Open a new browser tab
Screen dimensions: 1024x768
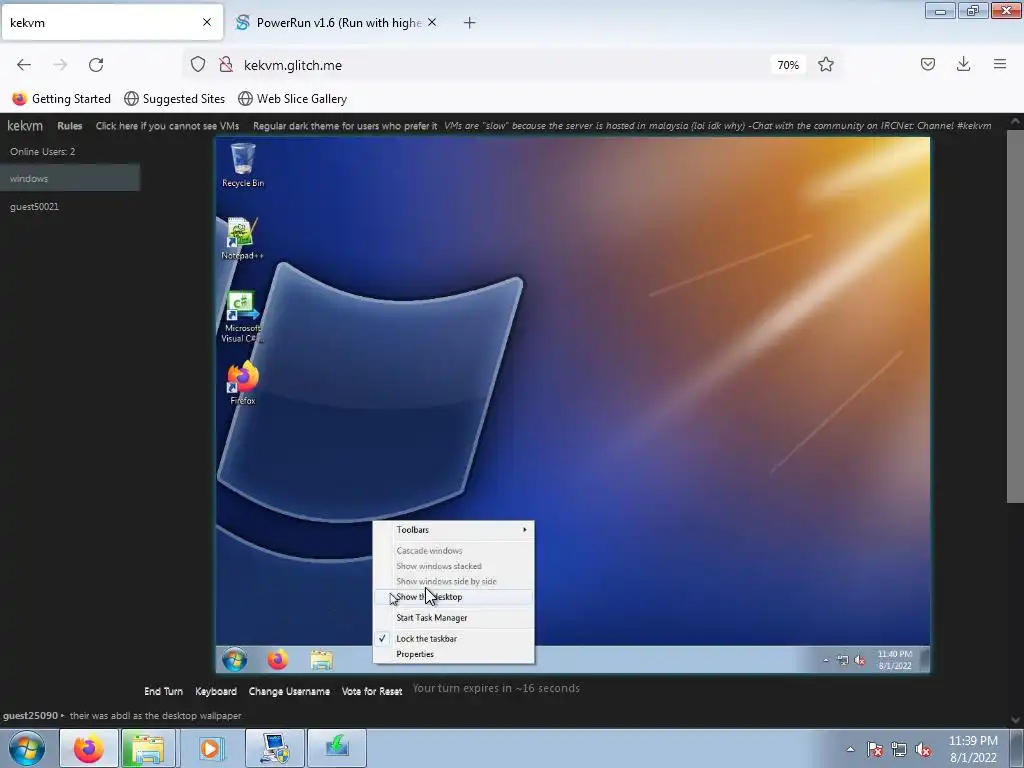pyautogui.click(x=469, y=23)
